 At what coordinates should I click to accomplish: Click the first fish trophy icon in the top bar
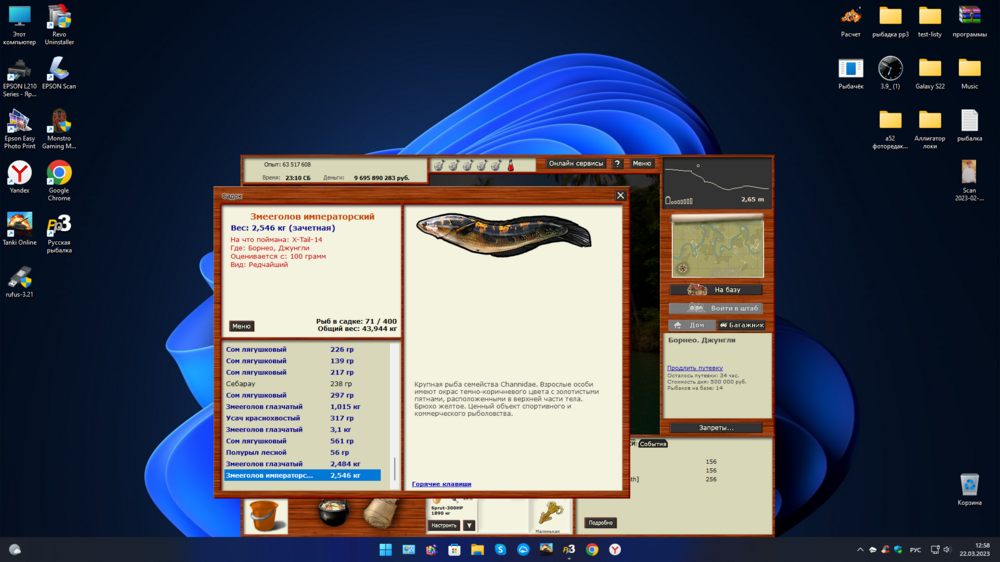[439, 165]
